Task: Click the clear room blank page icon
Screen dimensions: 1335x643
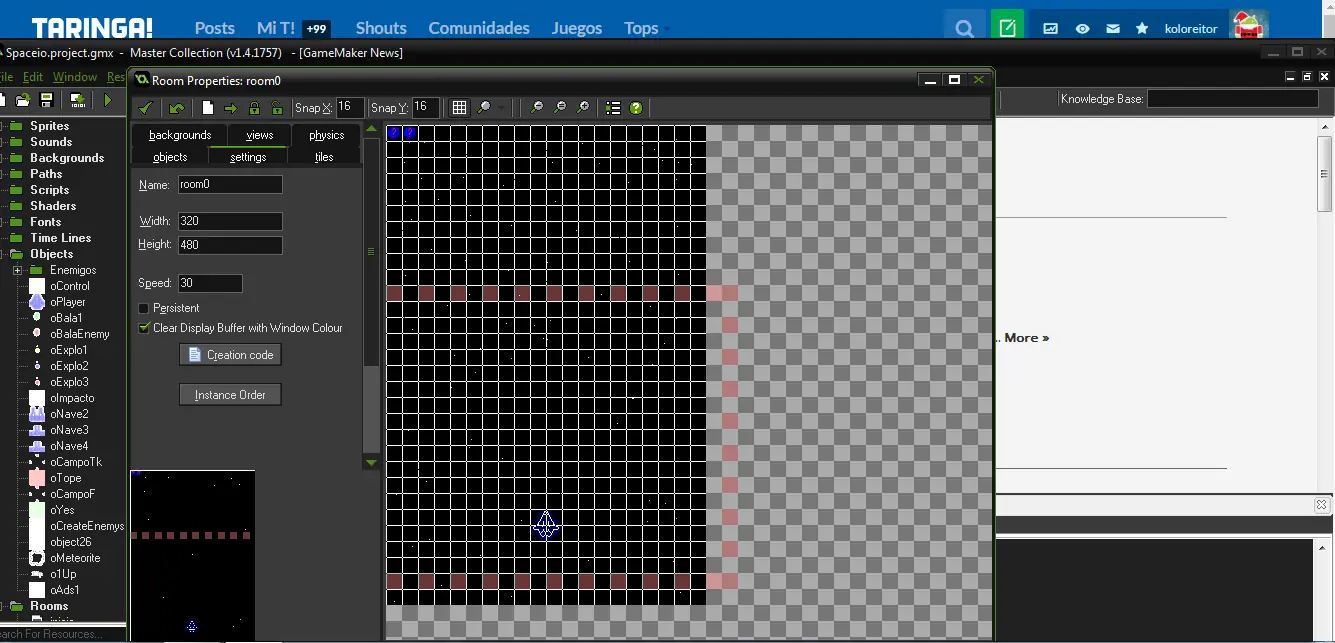Action: pos(208,108)
